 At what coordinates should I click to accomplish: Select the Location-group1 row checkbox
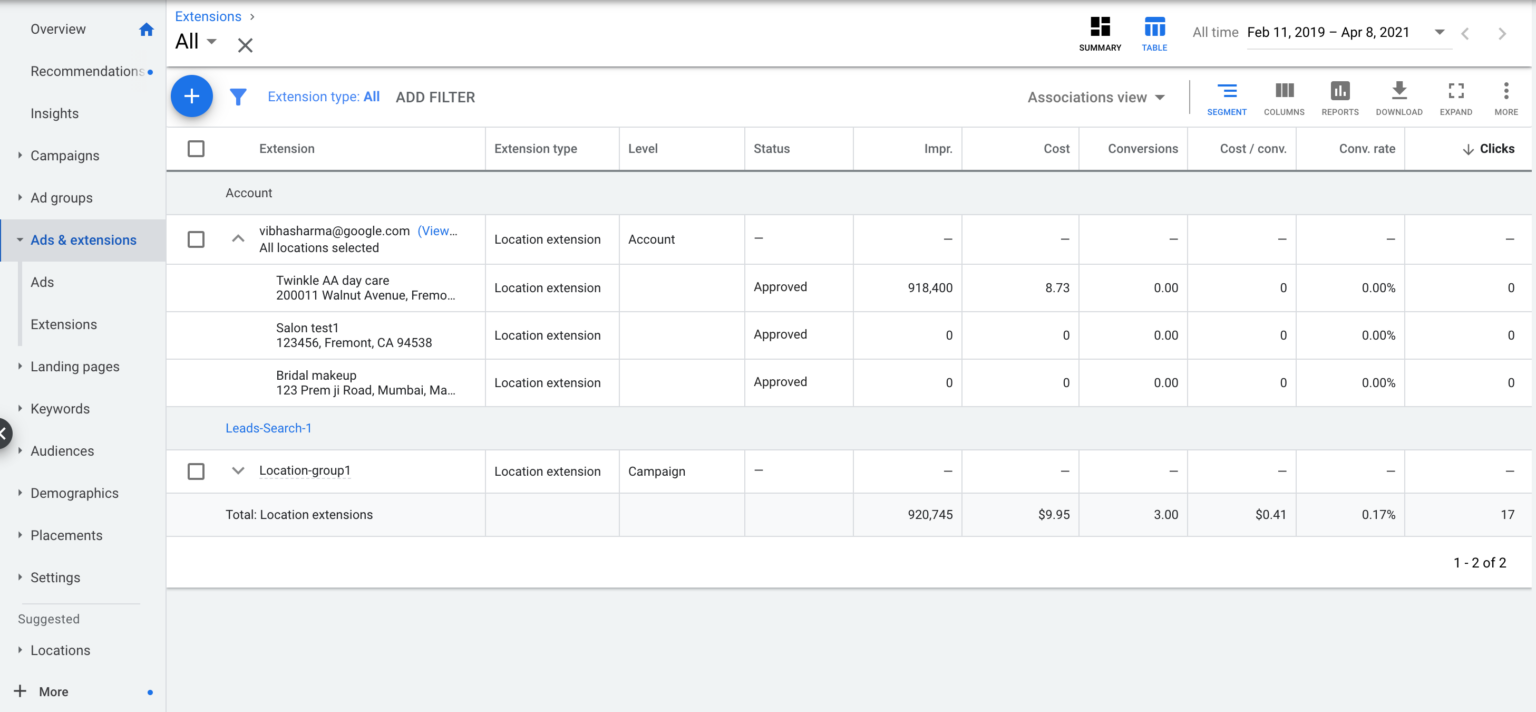[x=196, y=471]
